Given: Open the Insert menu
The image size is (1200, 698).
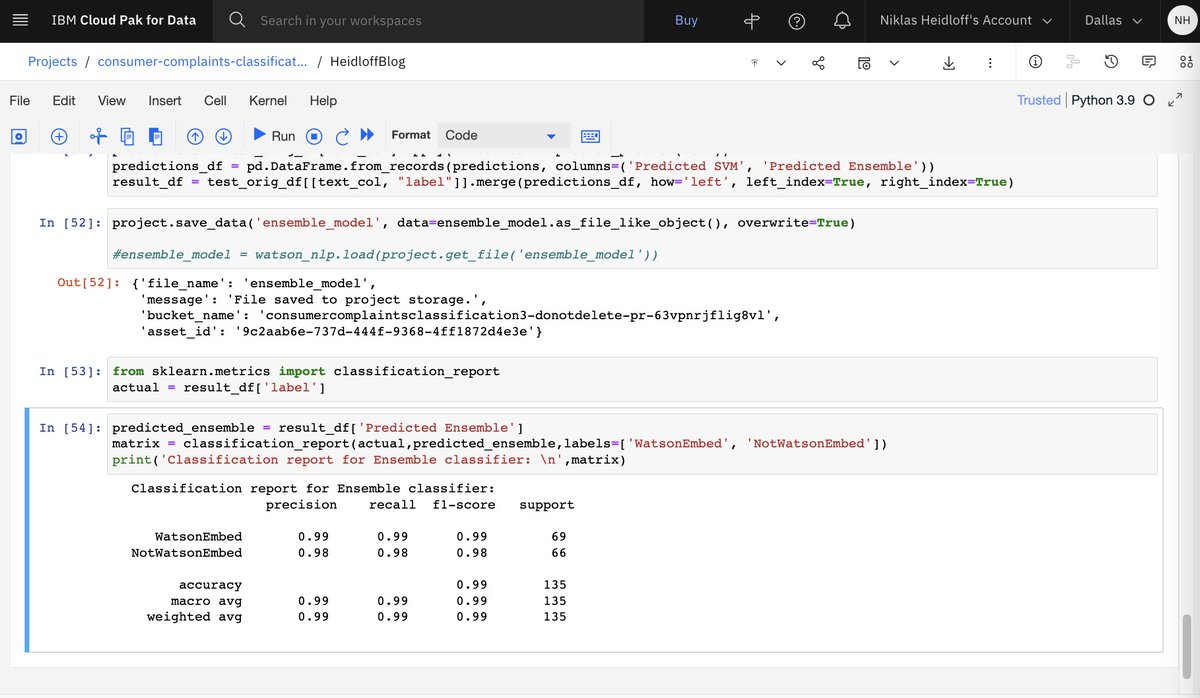Looking at the screenshot, I should coord(165,100).
